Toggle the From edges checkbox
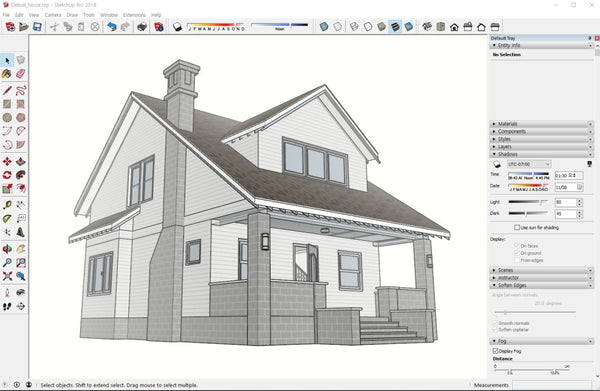 coord(517,260)
